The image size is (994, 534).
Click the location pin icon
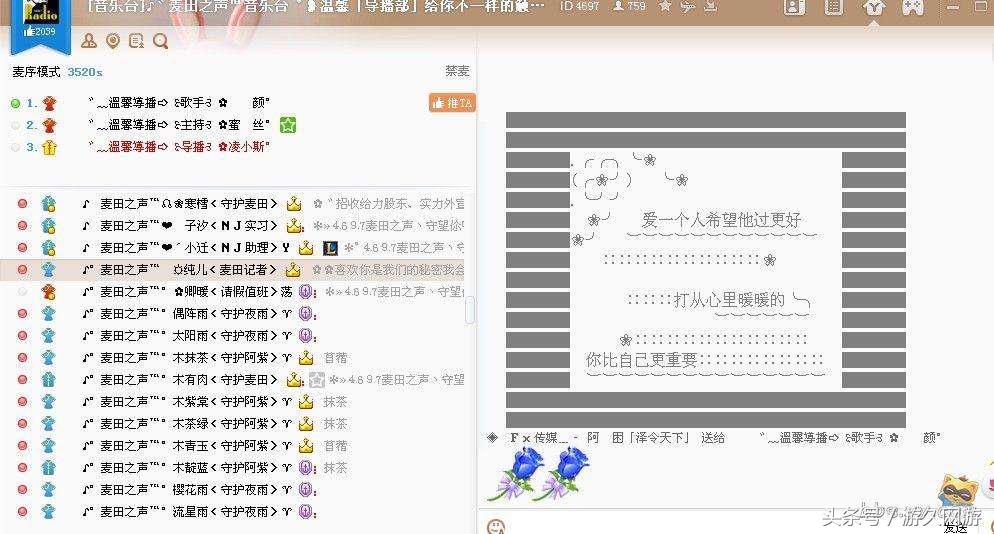[113, 41]
